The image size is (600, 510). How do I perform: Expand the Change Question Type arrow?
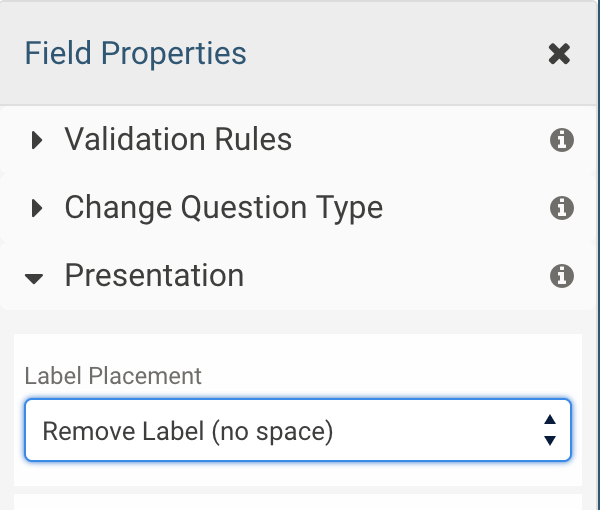(x=37, y=208)
